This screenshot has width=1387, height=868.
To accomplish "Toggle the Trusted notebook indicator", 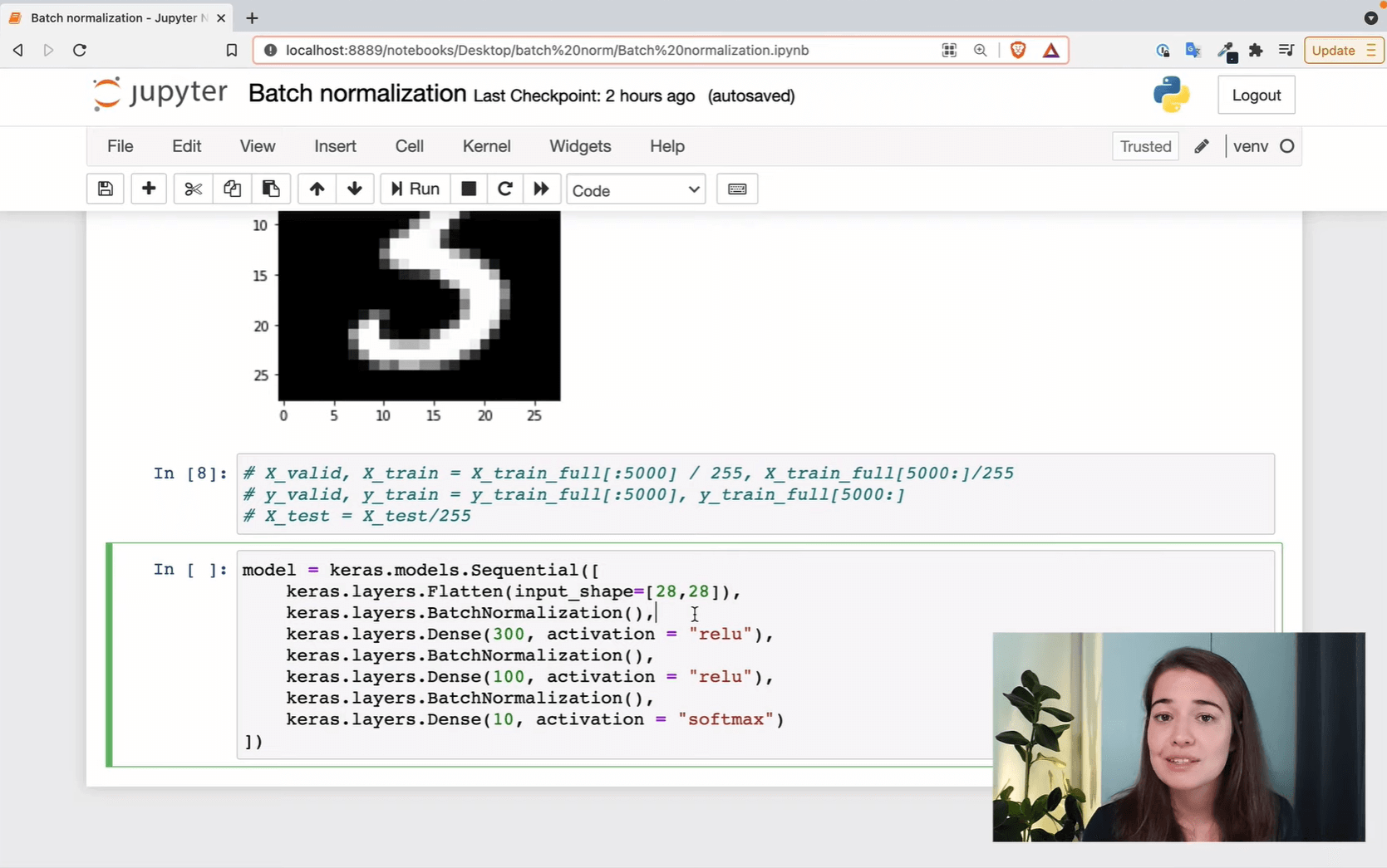I will (1144, 146).
